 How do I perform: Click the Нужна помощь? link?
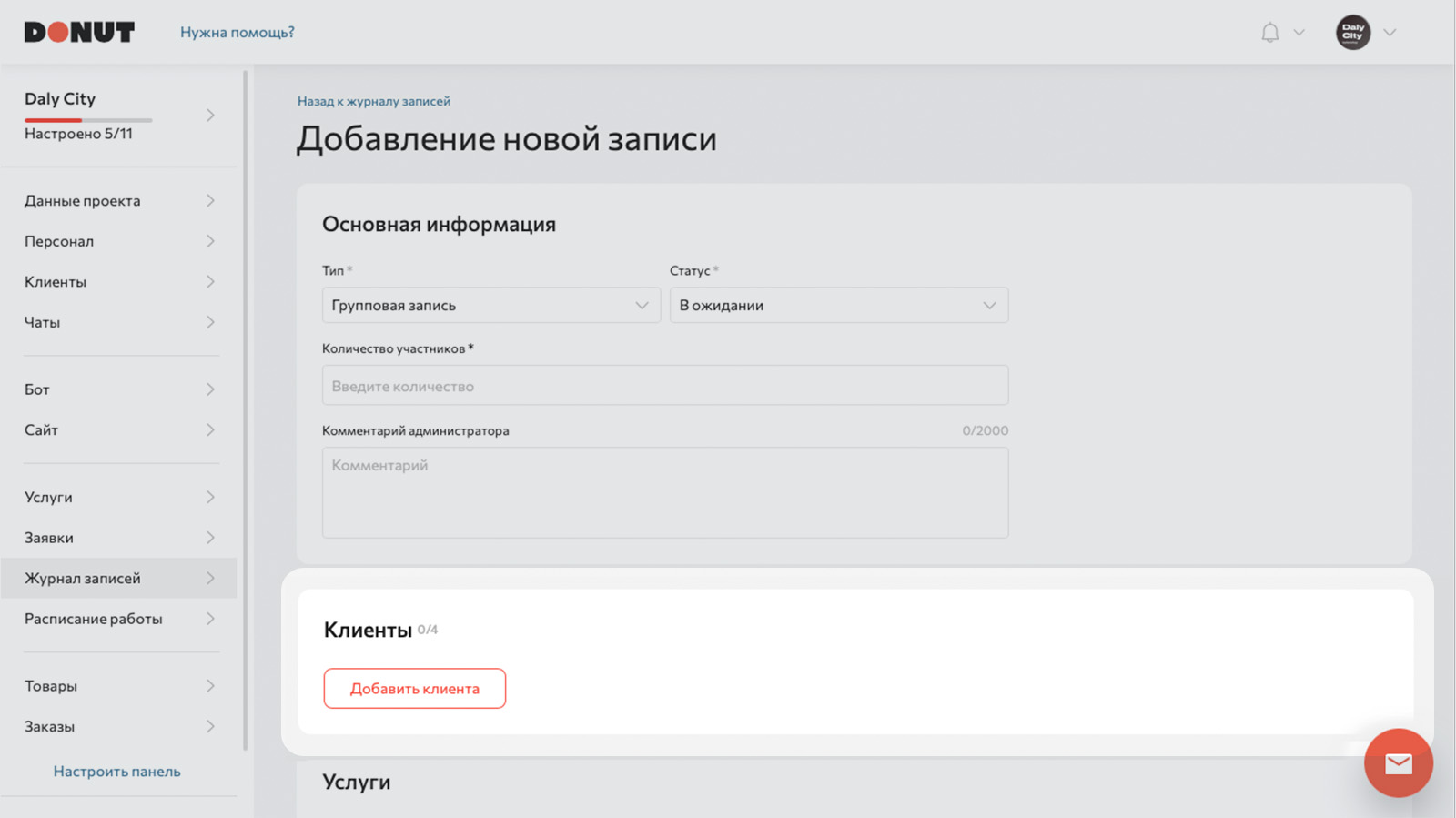click(237, 32)
